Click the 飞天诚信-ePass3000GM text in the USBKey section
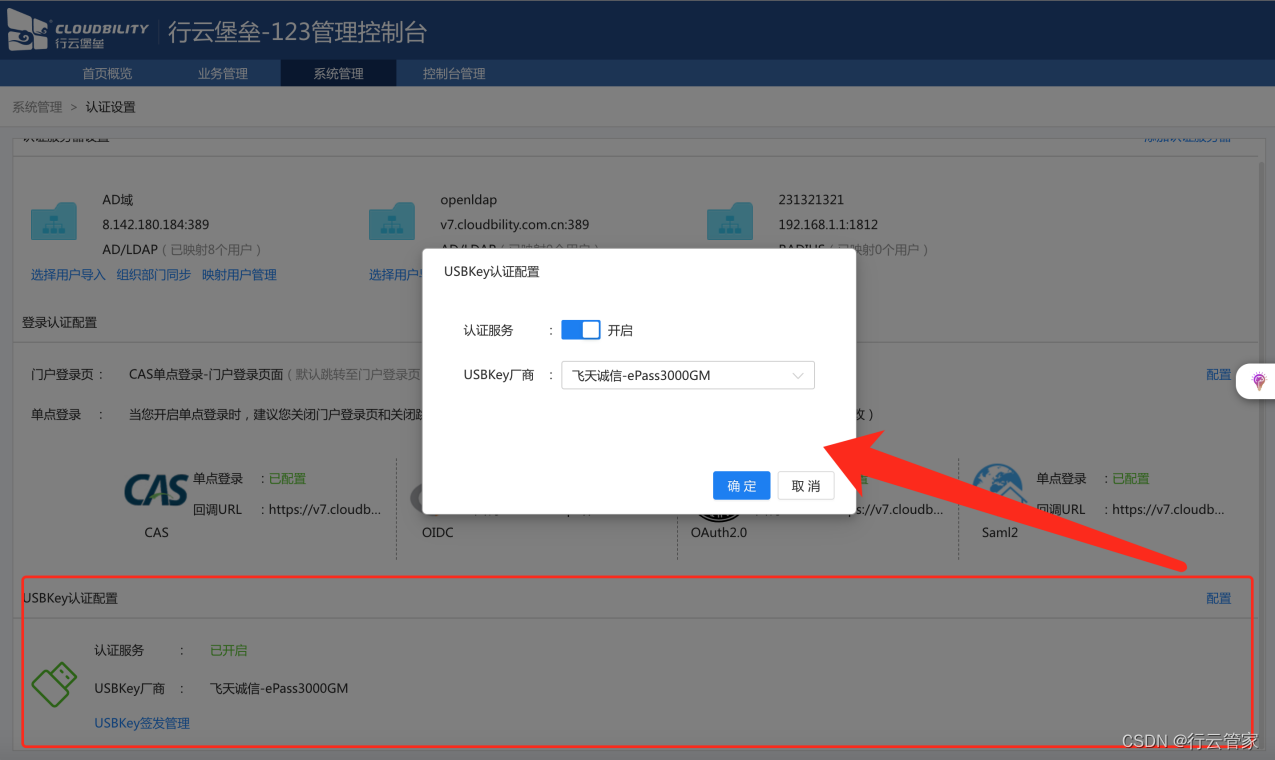Screen dimensions: 1275x760 279,688
